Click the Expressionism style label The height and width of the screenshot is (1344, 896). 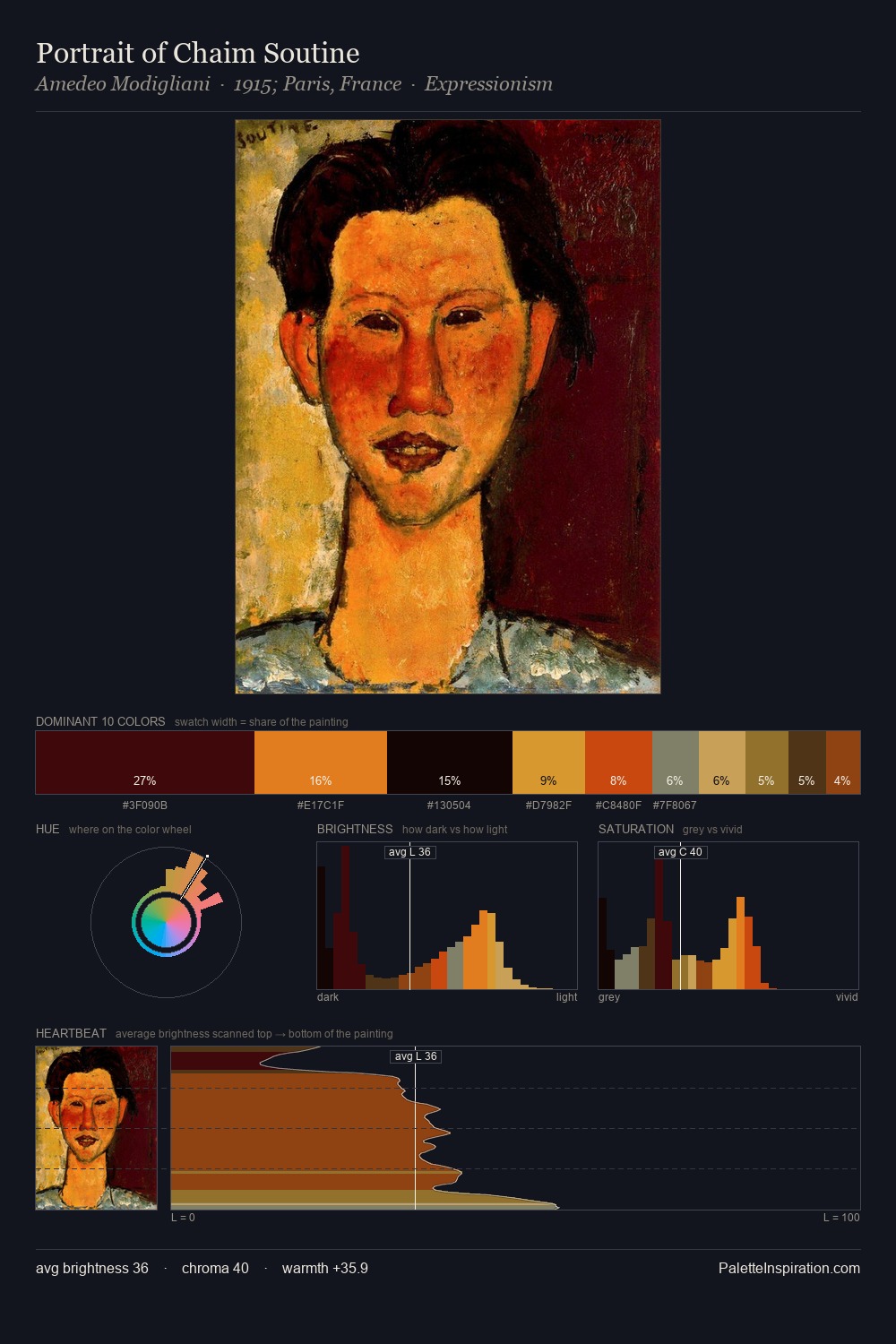coord(488,84)
